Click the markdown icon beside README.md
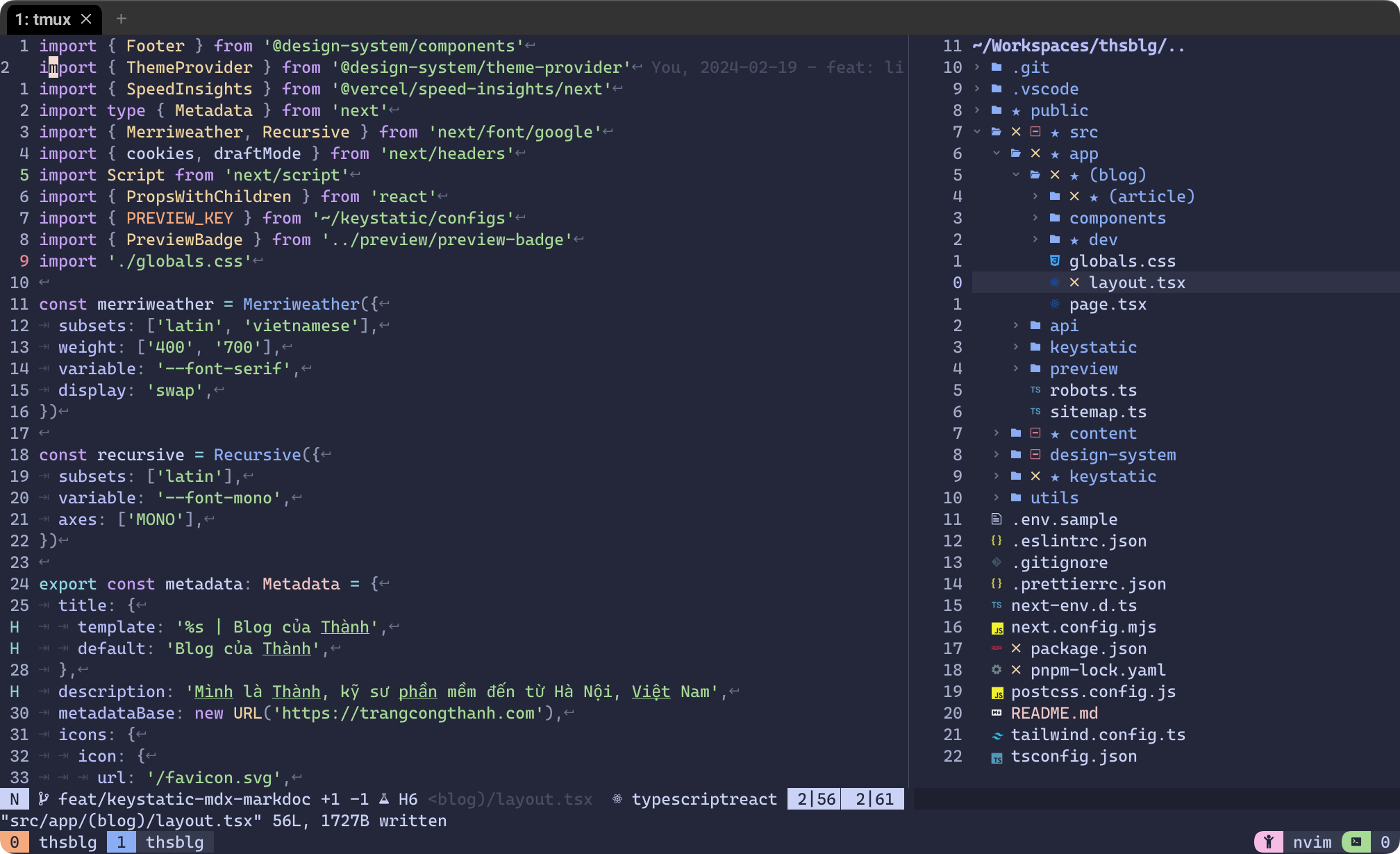 pos(997,713)
